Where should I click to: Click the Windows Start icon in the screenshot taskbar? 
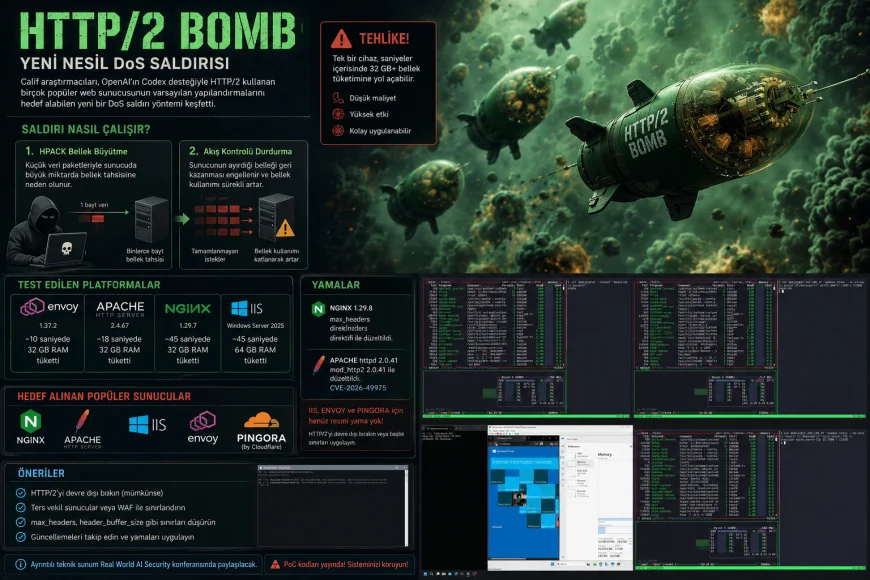426,573
